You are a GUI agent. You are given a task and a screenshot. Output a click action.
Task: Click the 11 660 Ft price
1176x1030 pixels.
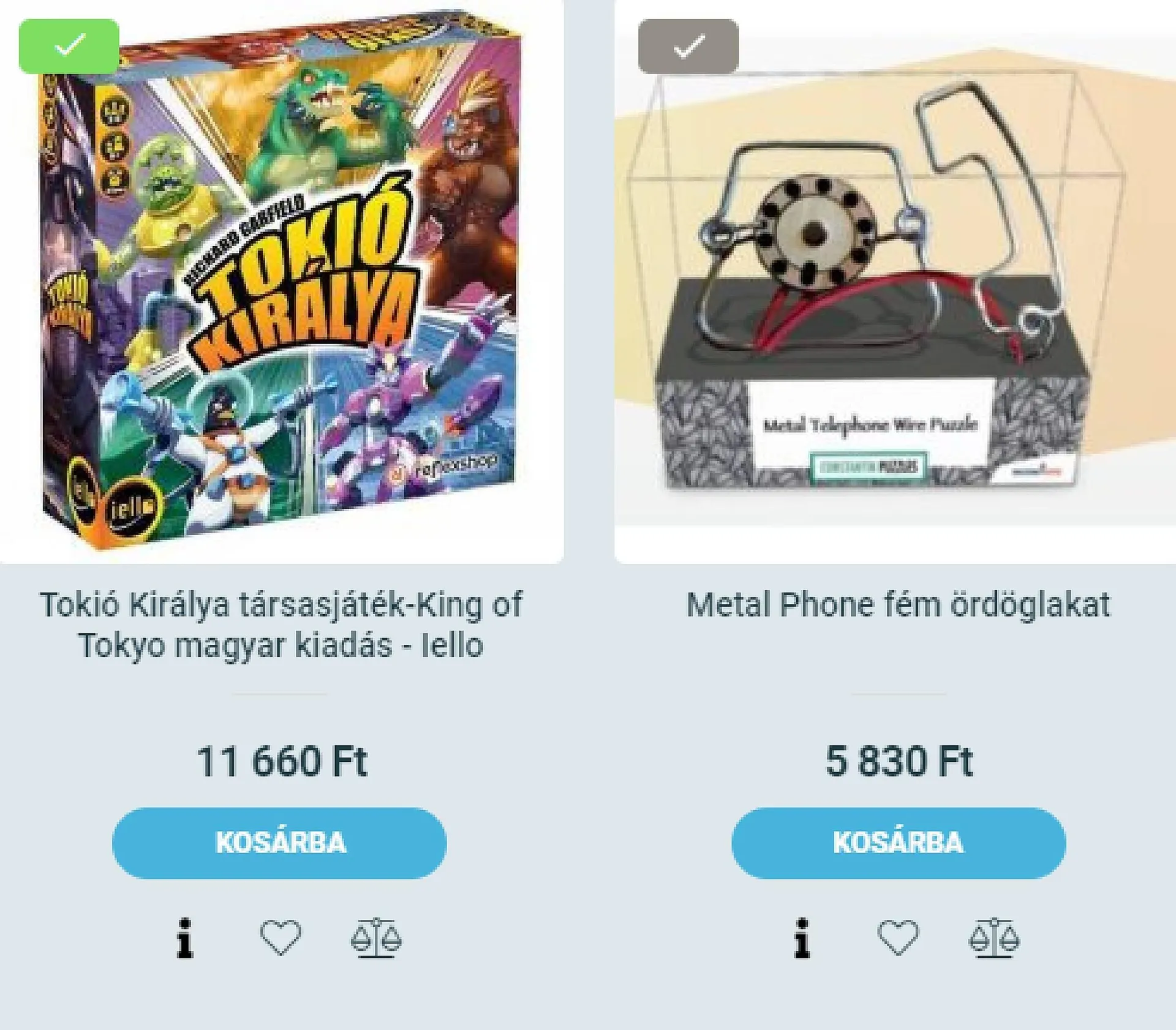[x=281, y=761]
